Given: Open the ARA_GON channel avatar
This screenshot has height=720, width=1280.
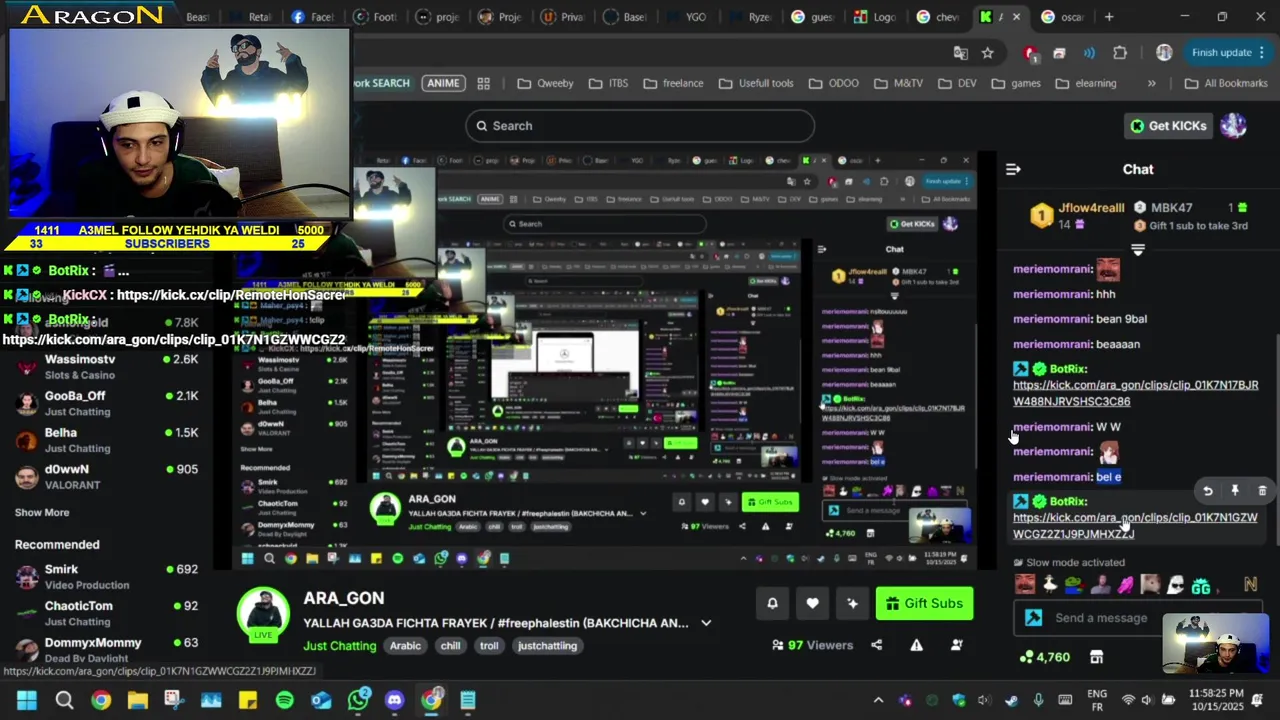Looking at the screenshot, I should (264, 613).
